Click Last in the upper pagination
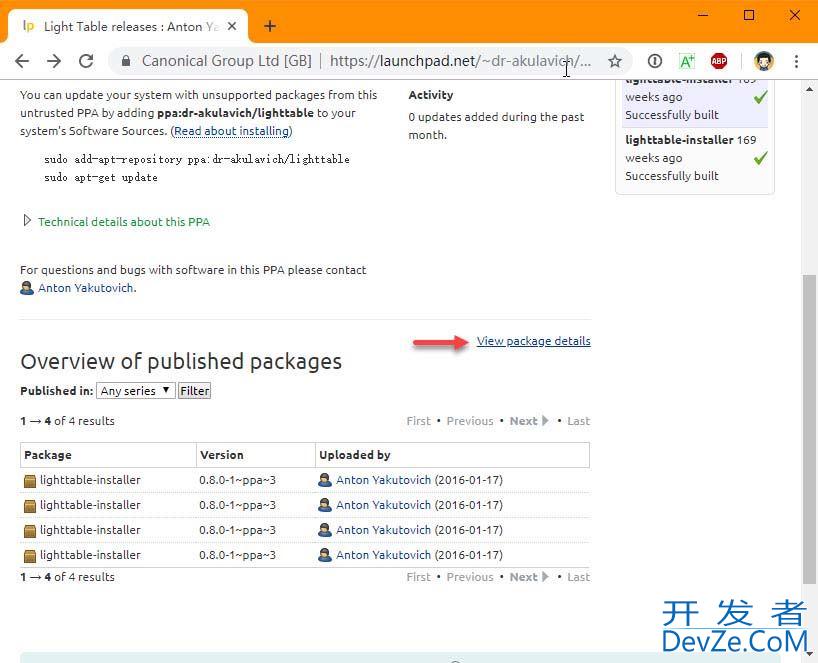This screenshot has height=663, width=818. click(x=579, y=421)
